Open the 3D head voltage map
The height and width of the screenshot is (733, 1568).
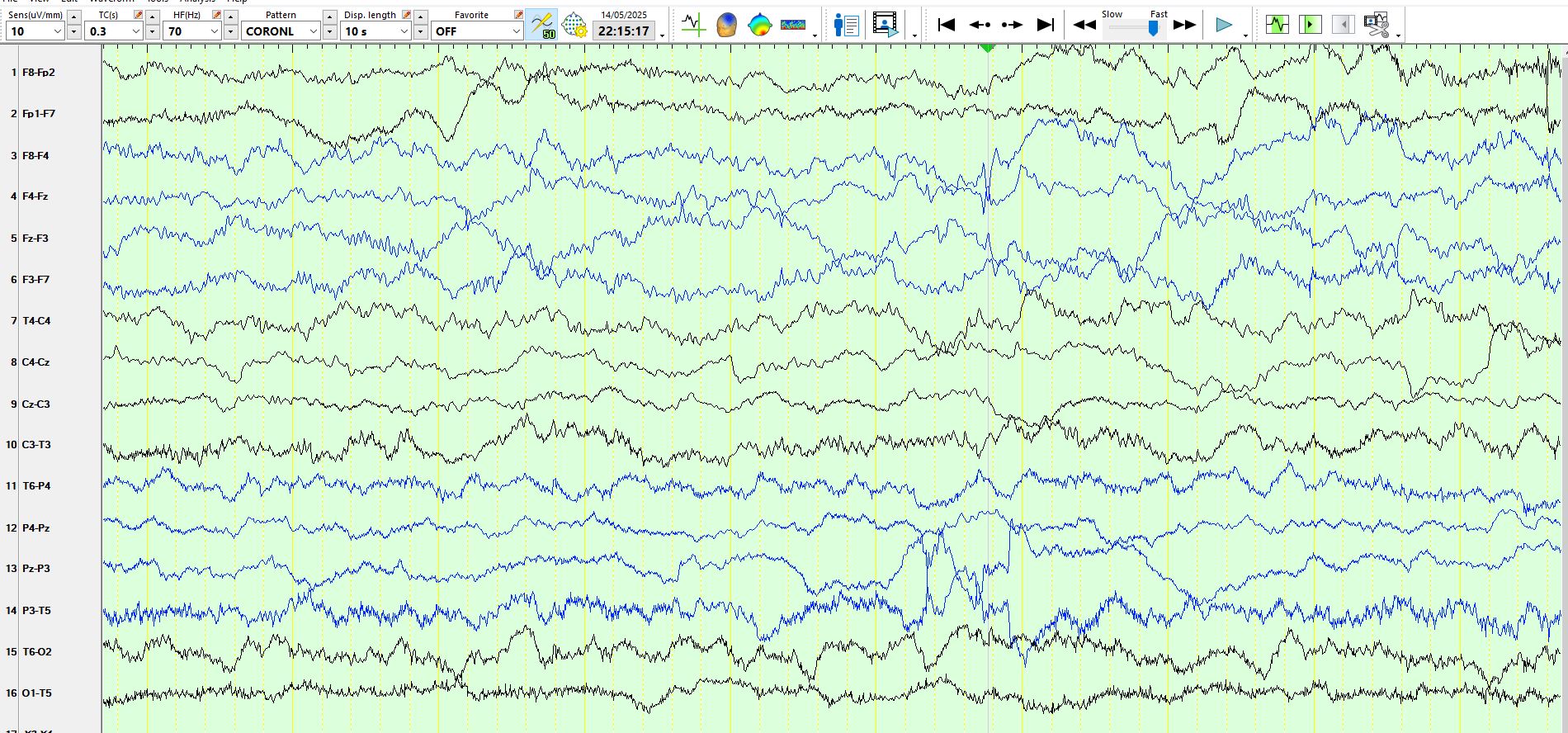(x=726, y=25)
